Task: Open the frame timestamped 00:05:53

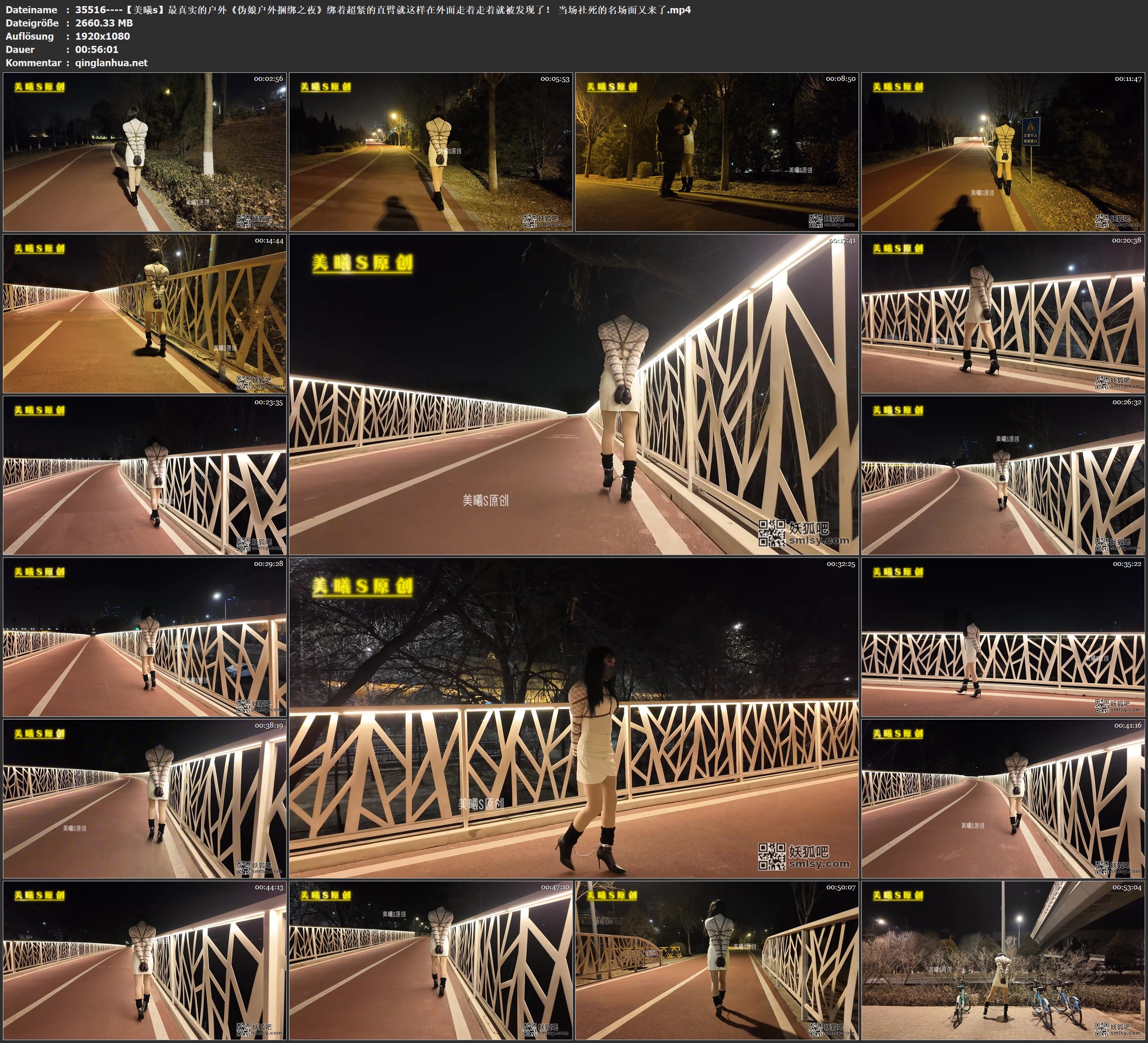Action: point(430,151)
